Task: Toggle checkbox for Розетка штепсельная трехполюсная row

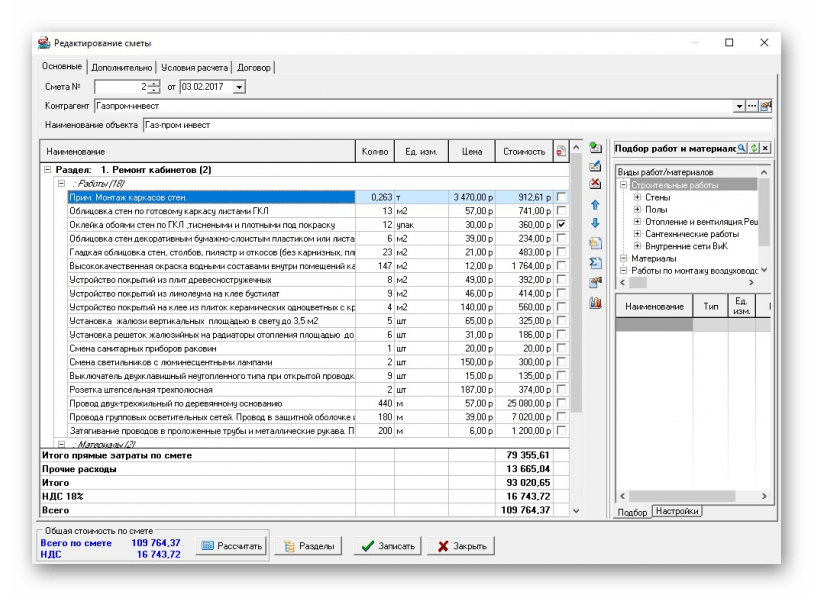Action: 561,389
